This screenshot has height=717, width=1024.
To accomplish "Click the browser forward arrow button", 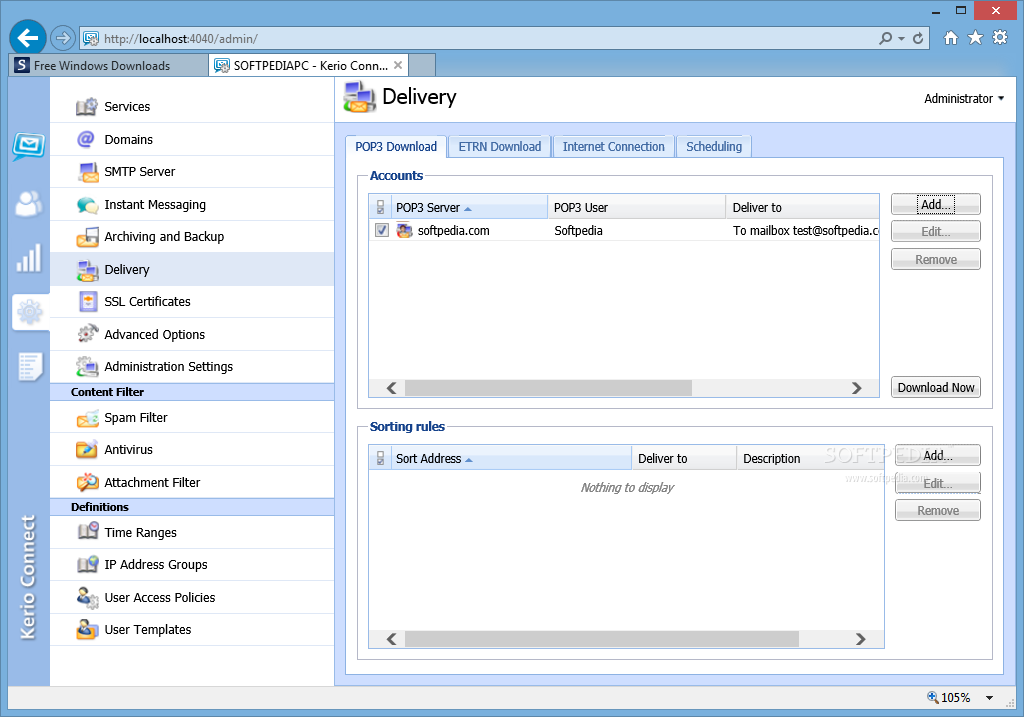I will [x=63, y=39].
